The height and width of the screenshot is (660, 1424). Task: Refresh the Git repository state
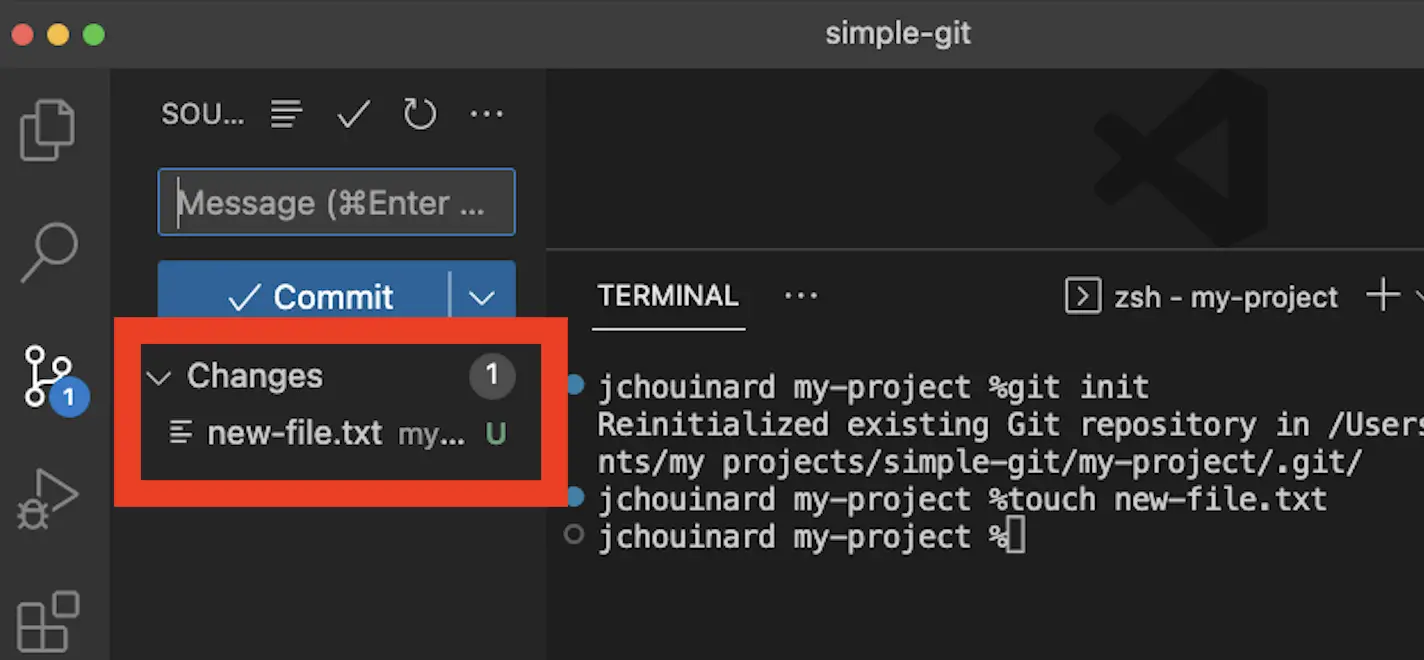(x=420, y=113)
